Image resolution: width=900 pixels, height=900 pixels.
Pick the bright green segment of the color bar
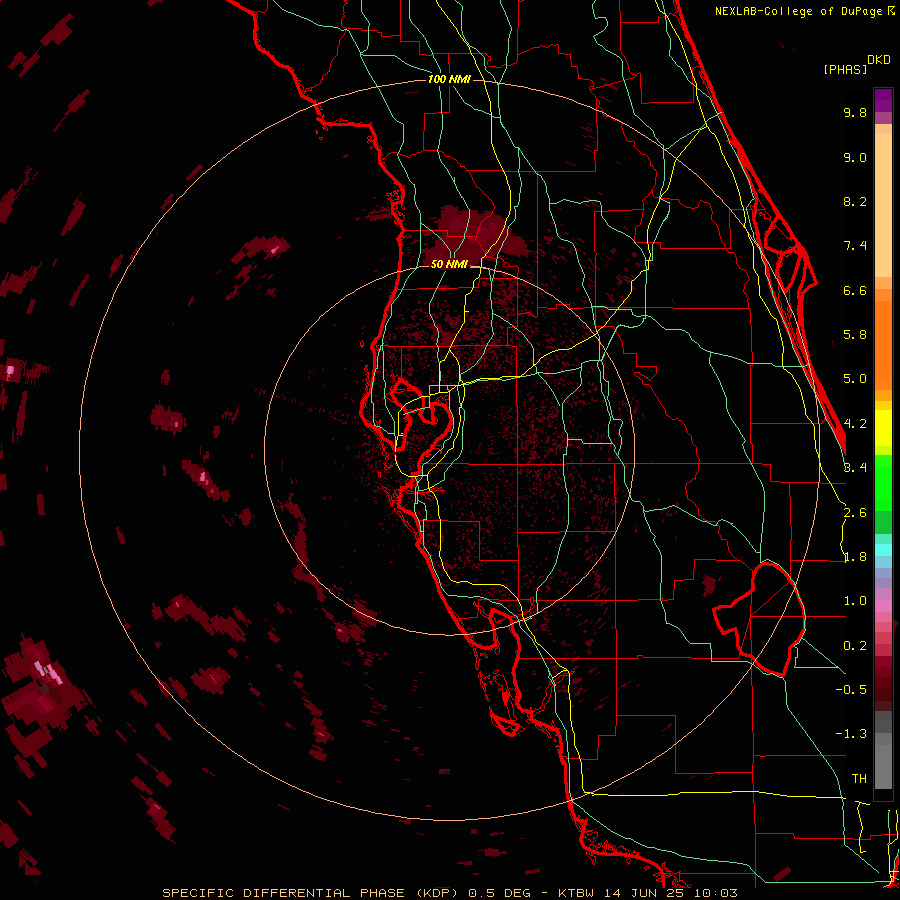tap(883, 482)
